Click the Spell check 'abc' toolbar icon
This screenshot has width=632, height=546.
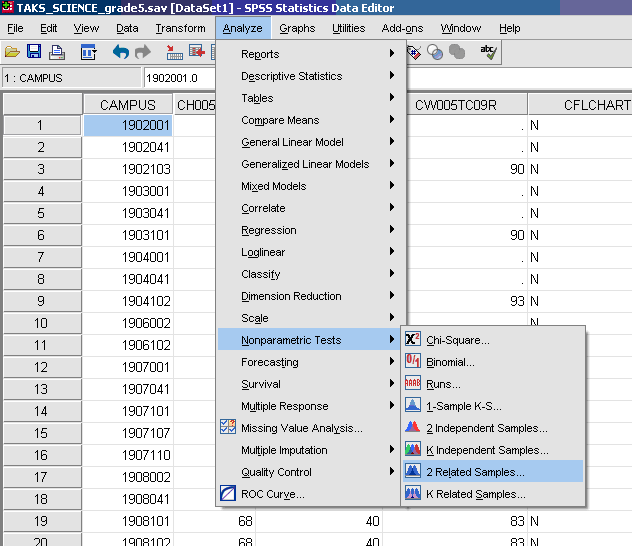point(488,52)
